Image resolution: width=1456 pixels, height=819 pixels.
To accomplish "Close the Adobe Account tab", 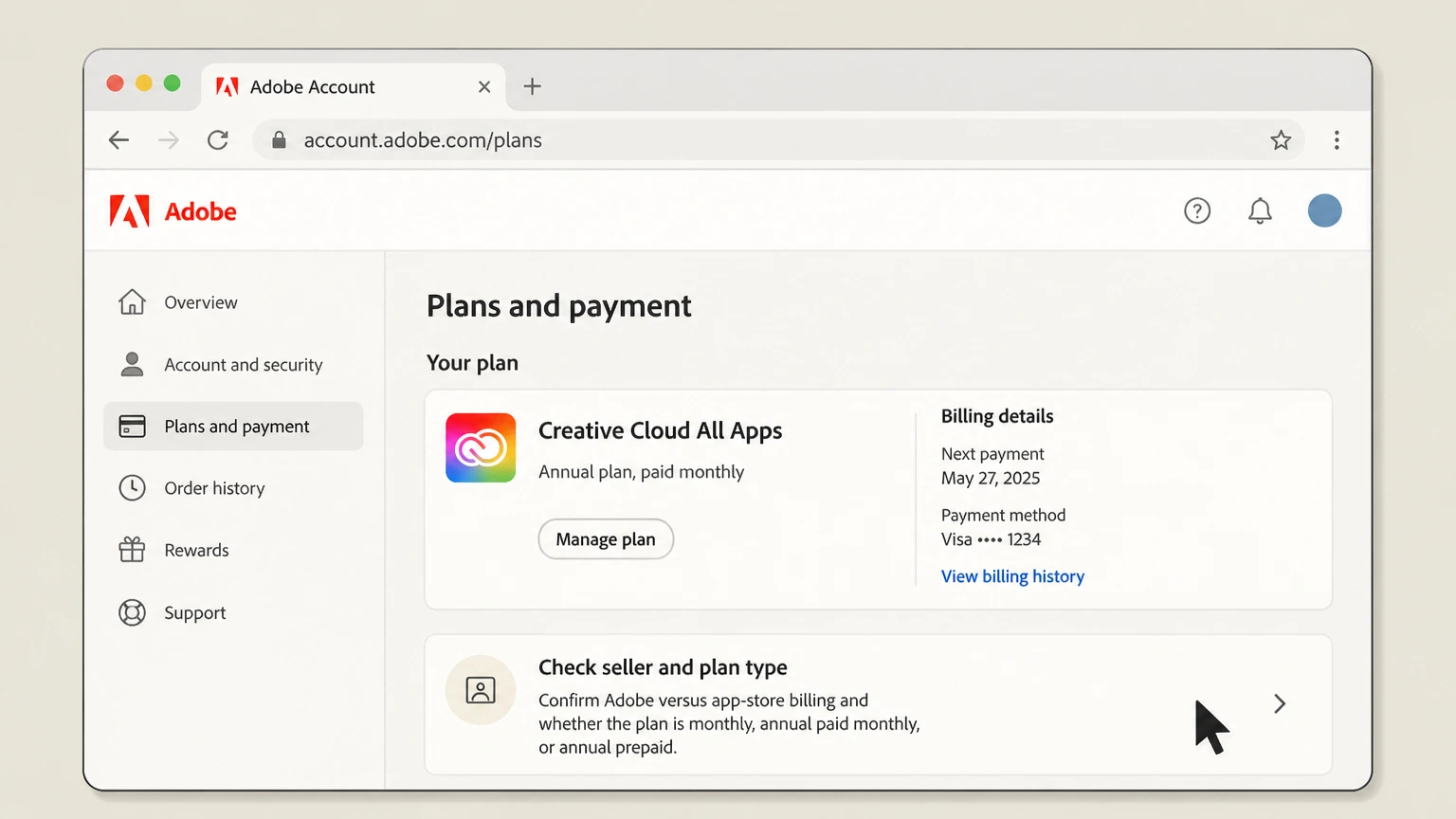I will [484, 87].
